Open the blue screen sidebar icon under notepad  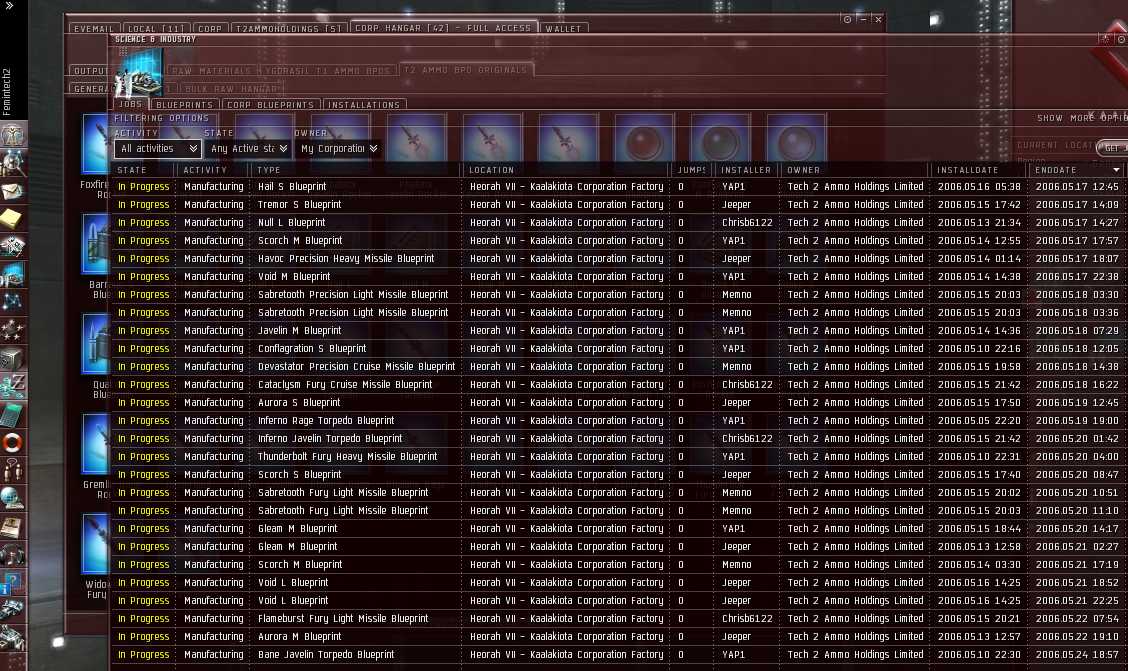click(13, 275)
